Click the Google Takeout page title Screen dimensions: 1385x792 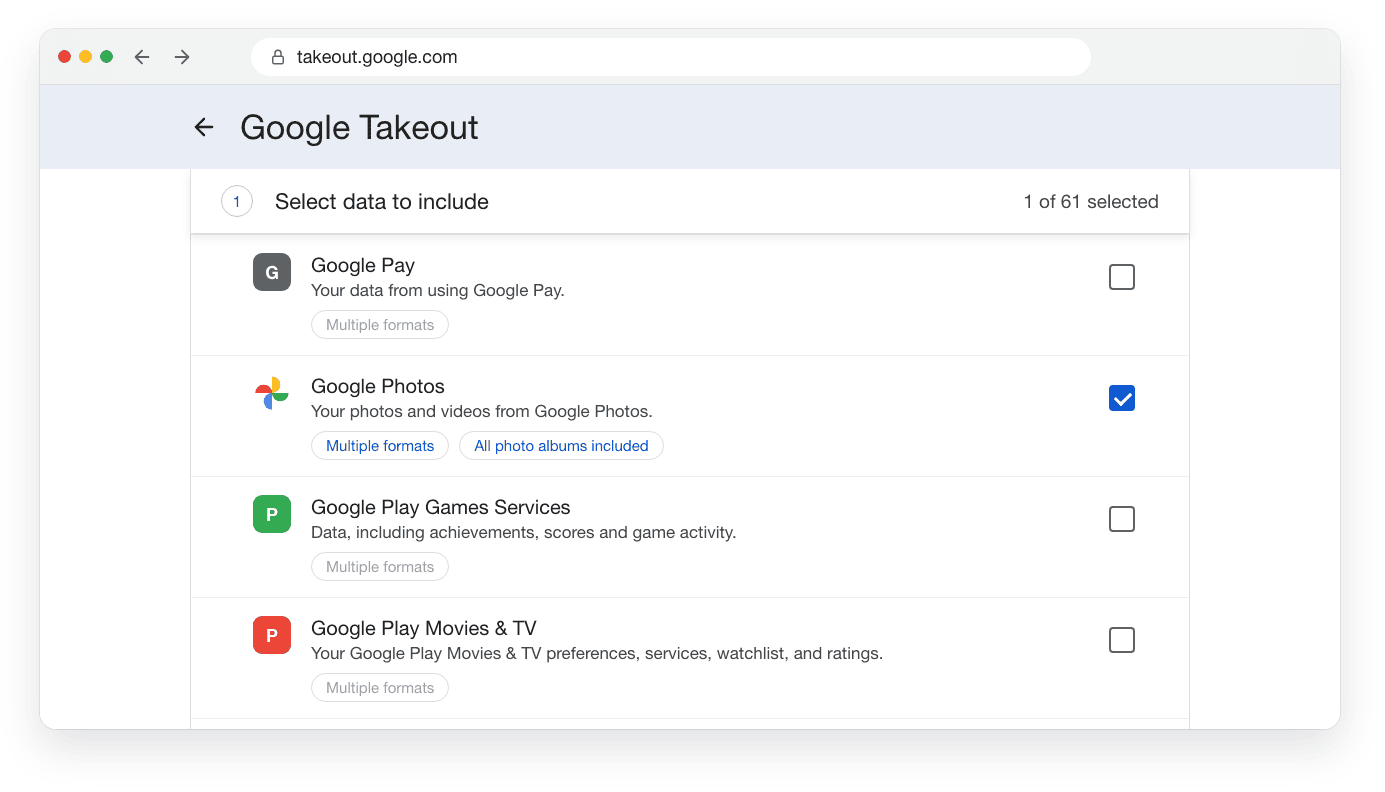(x=359, y=127)
